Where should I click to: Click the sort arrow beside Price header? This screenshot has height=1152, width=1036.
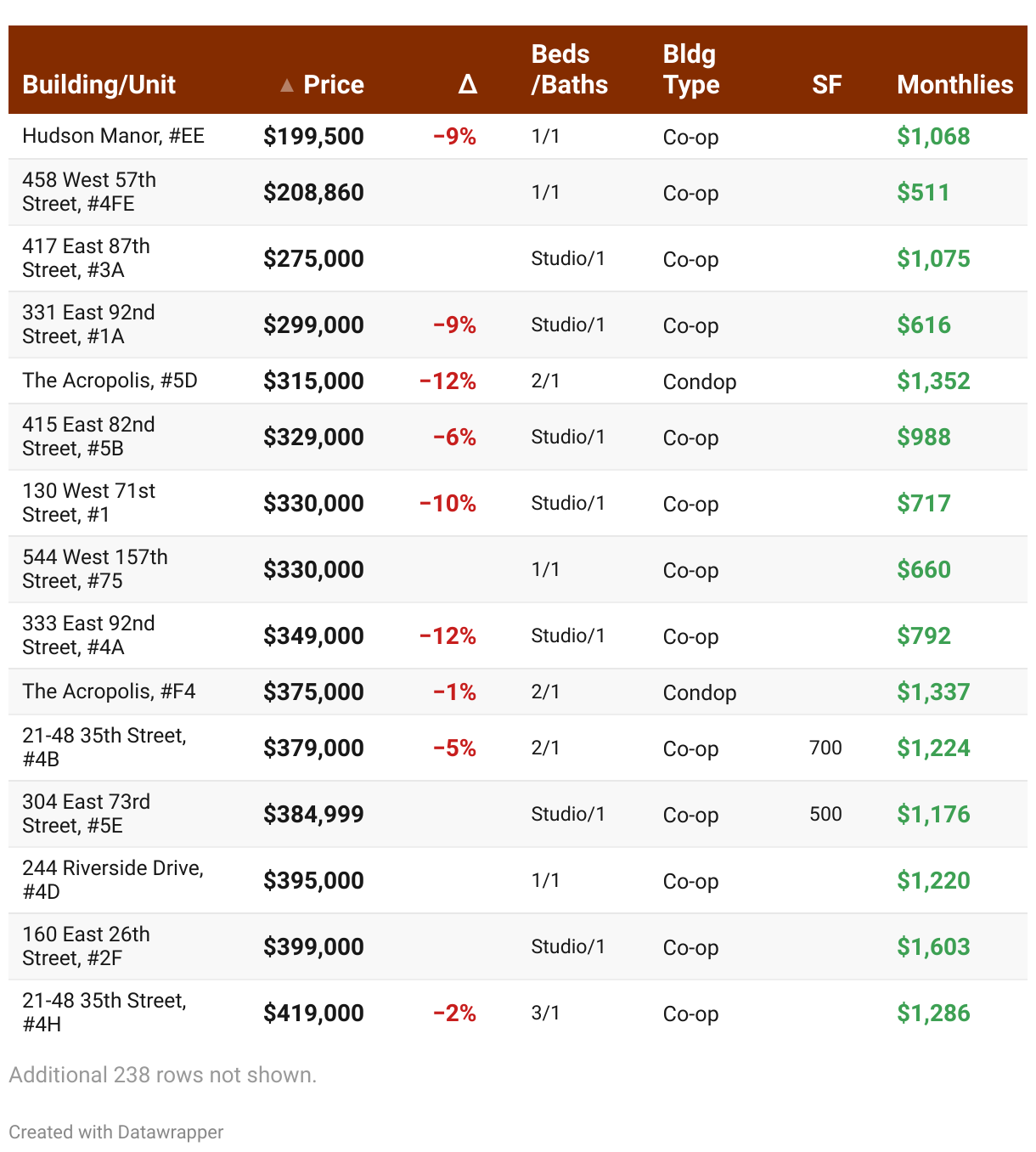click(287, 85)
